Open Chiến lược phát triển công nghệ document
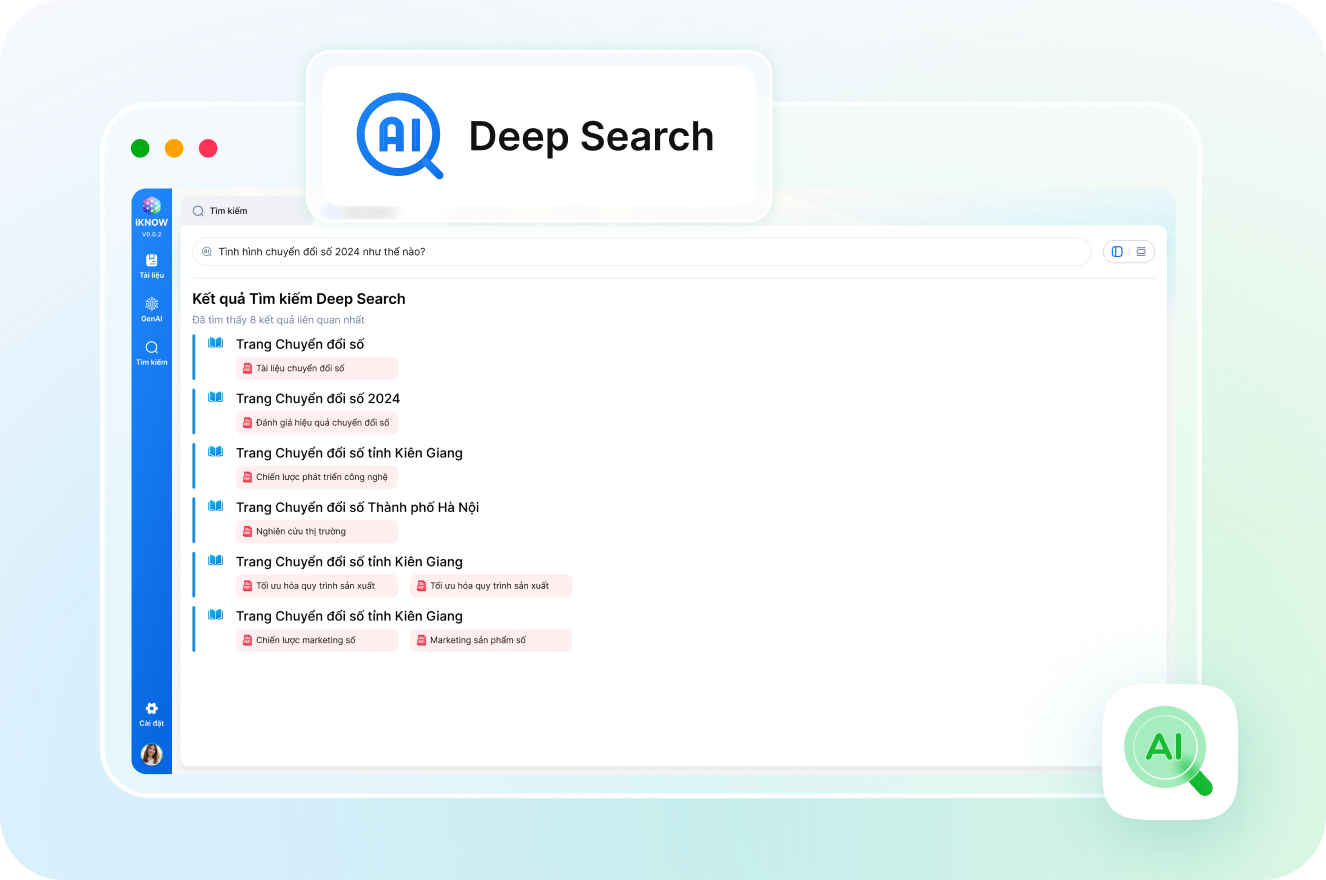The image size is (1326, 880). (x=316, y=477)
